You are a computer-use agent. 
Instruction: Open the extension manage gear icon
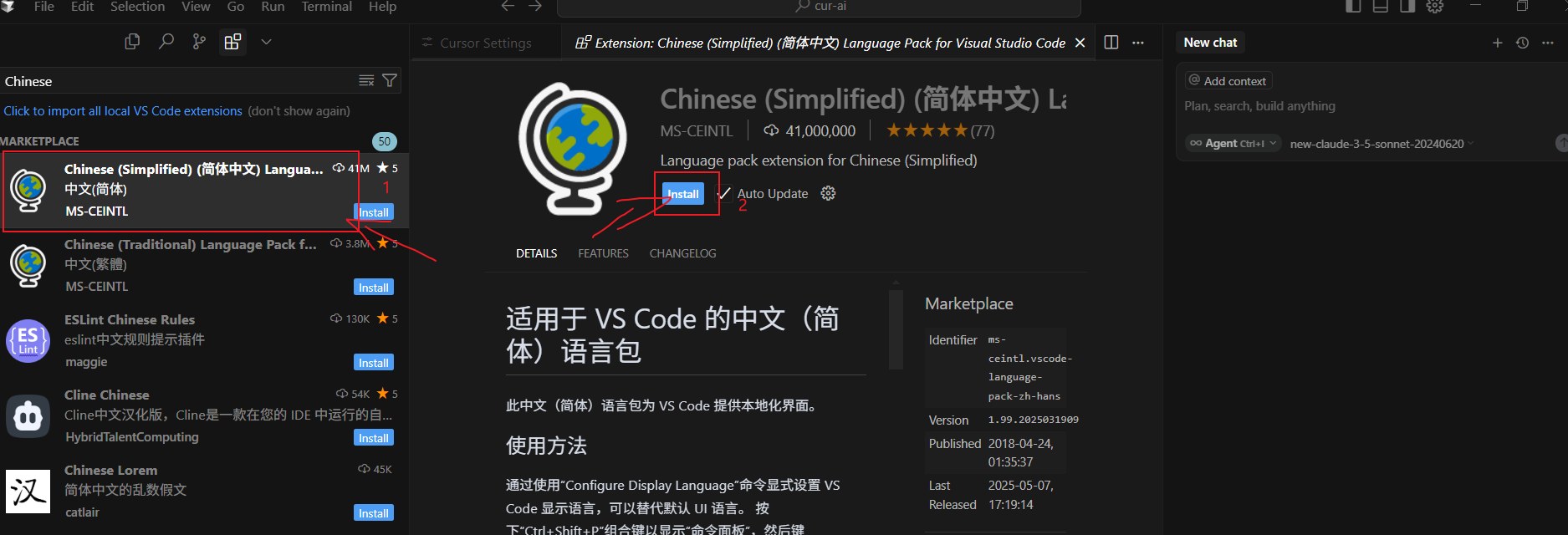(828, 193)
